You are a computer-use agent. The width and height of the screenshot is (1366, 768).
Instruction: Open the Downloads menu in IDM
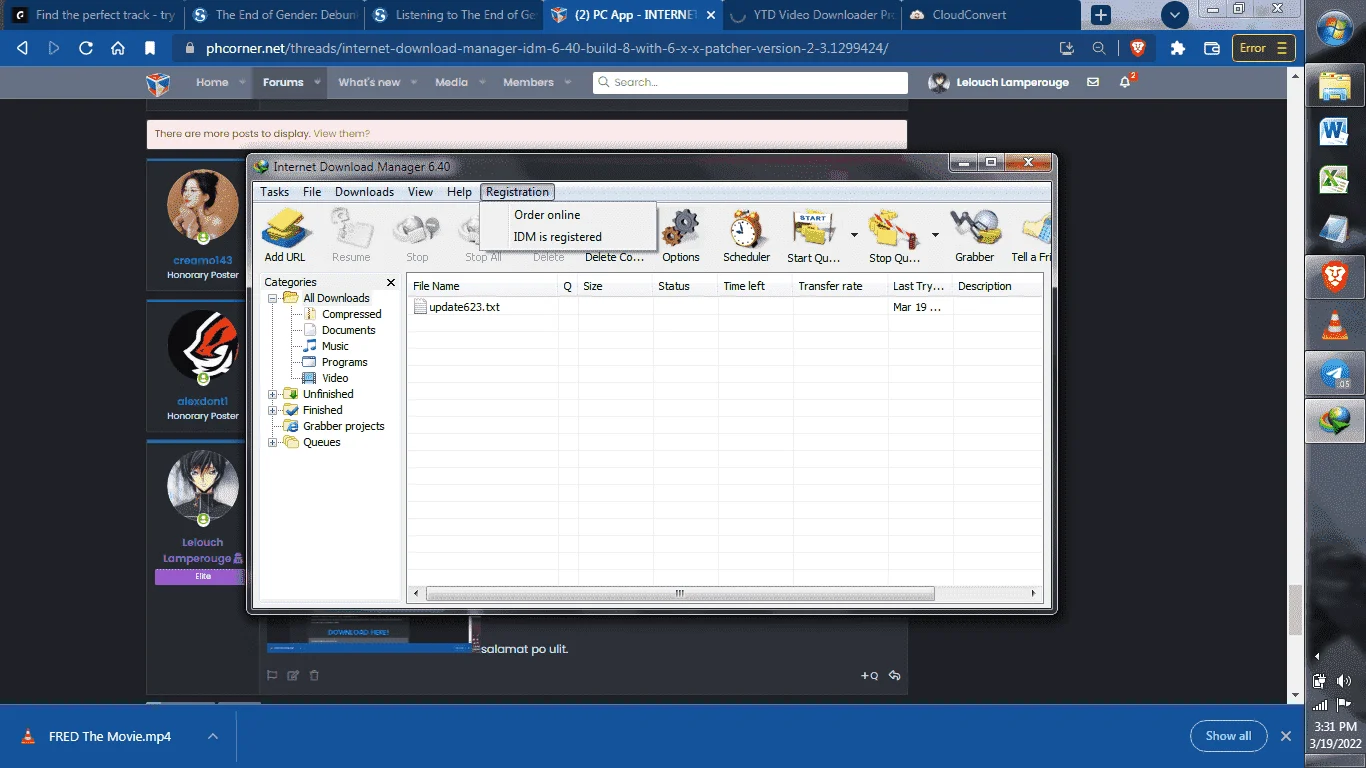[364, 192]
